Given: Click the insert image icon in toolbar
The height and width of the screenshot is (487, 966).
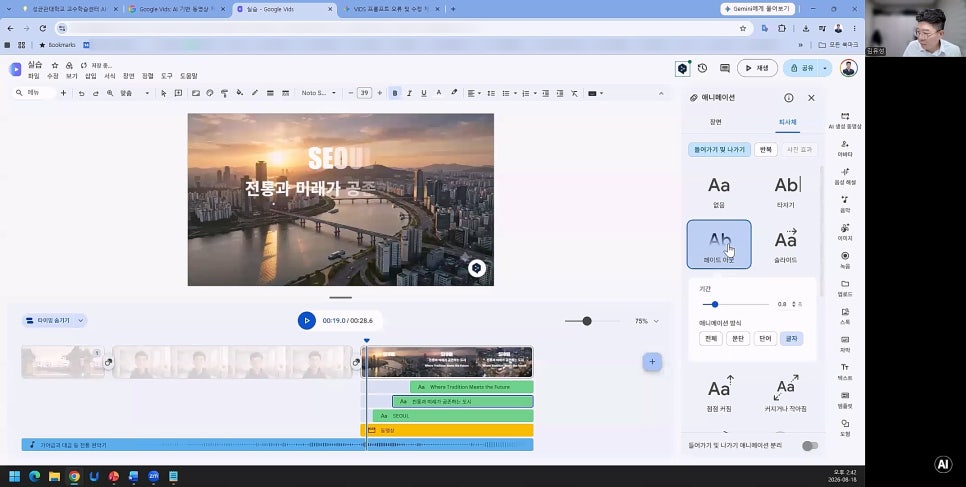Looking at the screenshot, I should (x=195, y=93).
